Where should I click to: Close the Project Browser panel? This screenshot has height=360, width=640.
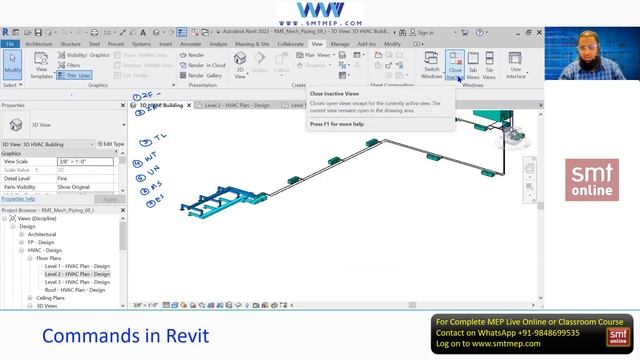(123, 210)
